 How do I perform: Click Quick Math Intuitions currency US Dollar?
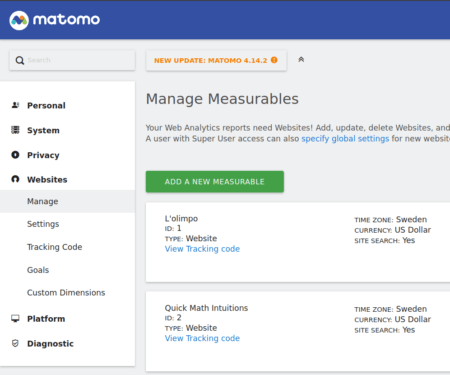(x=413, y=319)
